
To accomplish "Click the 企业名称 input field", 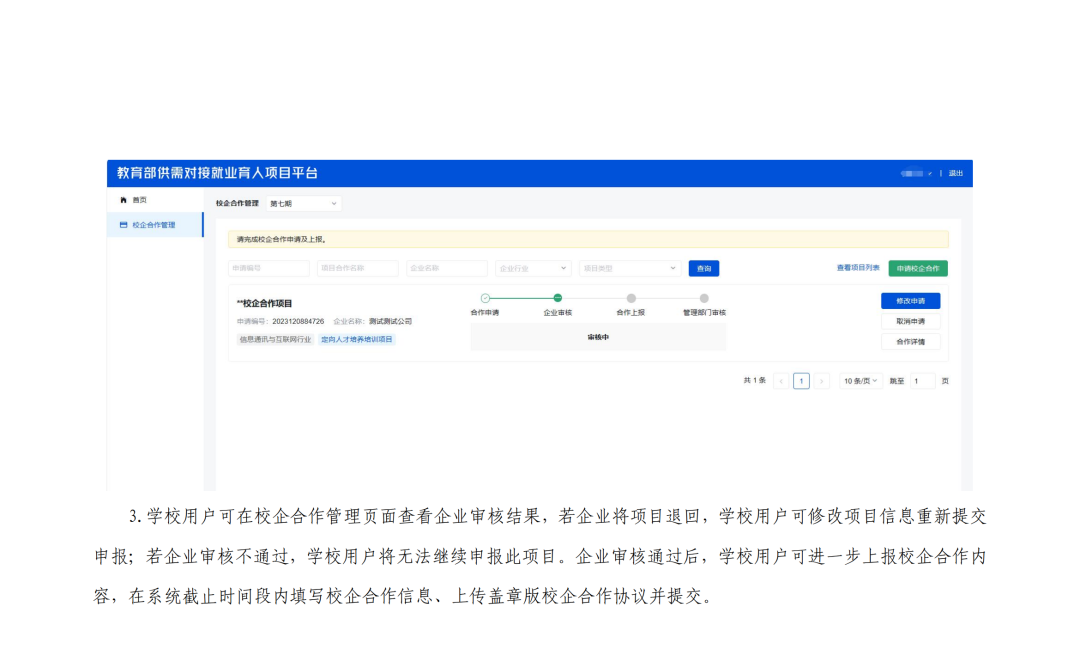I will [446, 267].
